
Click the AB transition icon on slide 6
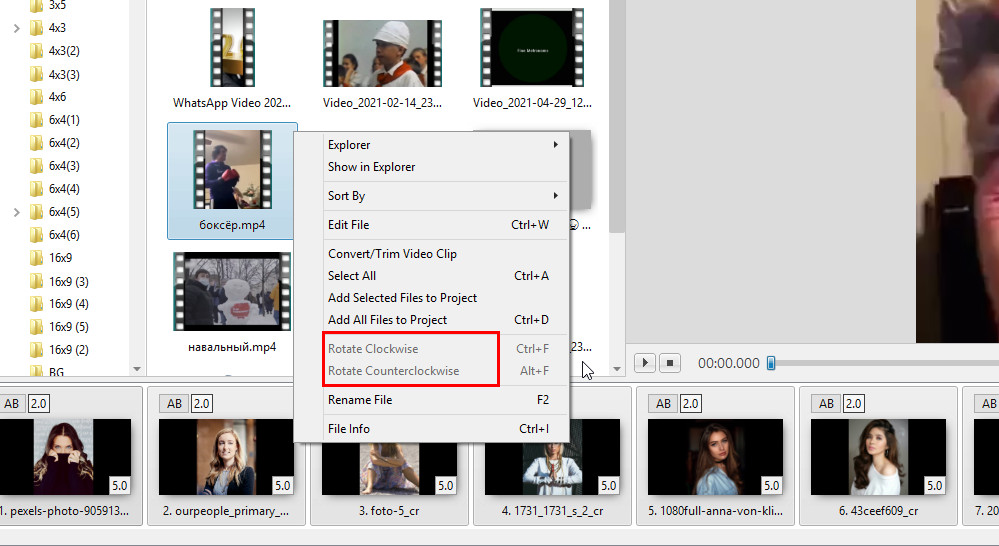(825, 403)
